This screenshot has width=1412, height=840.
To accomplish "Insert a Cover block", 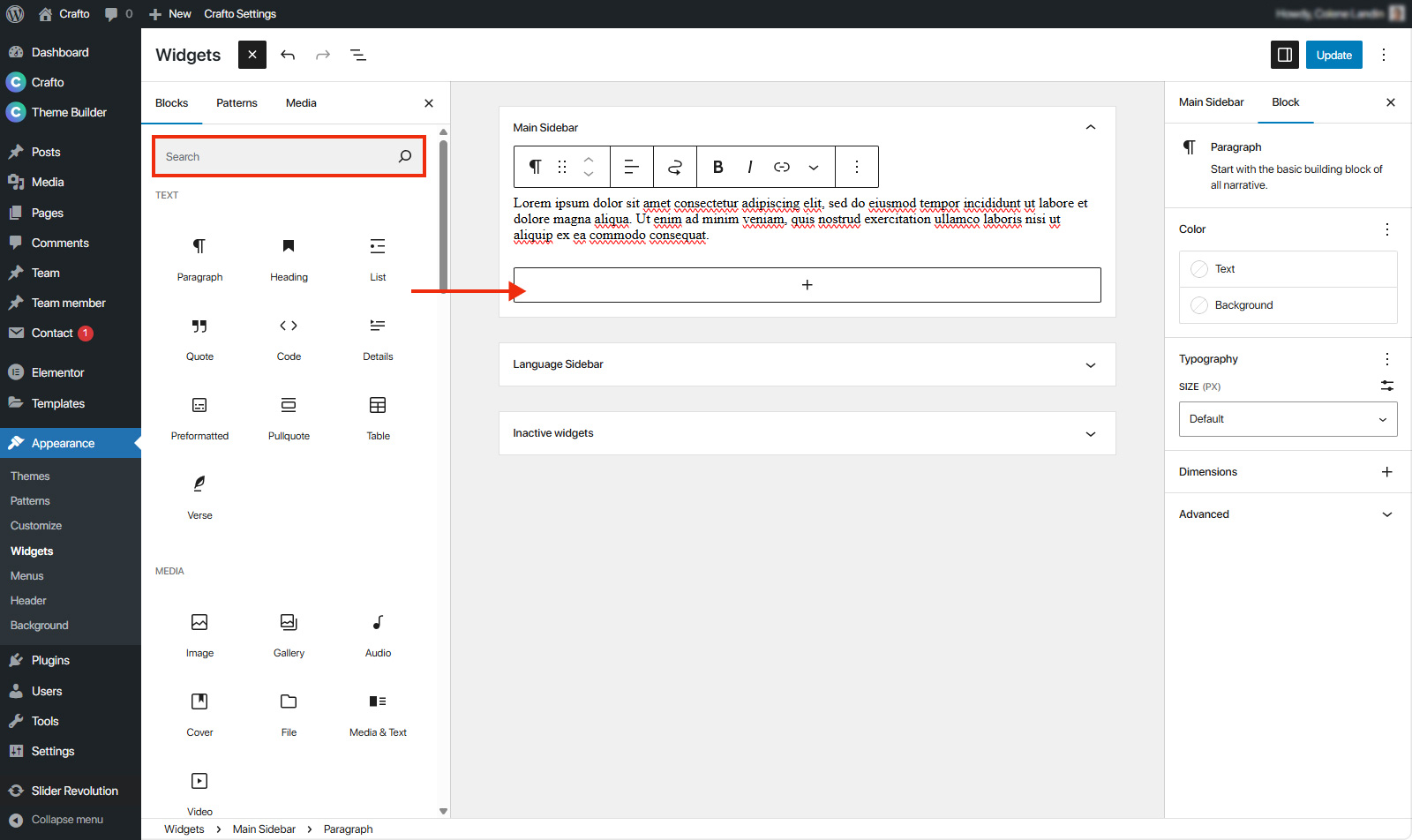I will click(x=199, y=715).
